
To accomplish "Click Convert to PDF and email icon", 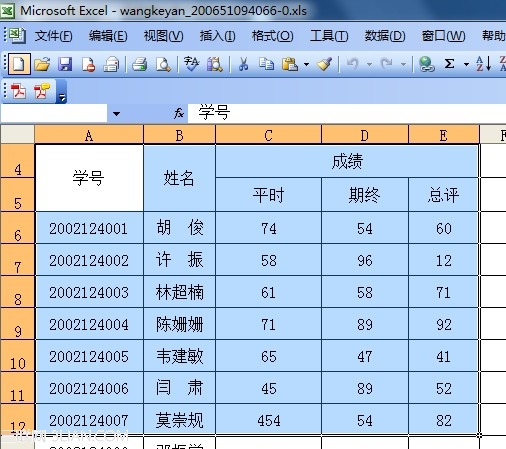I will [x=42, y=91].
